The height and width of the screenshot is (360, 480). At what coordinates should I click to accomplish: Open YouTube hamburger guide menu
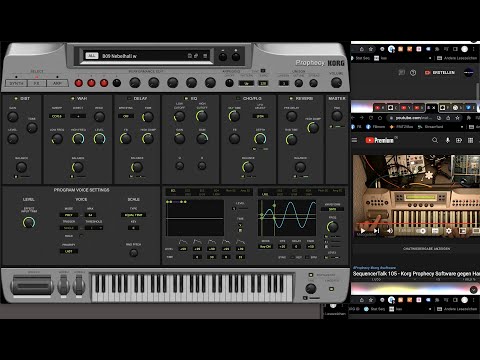pyautogui.click(x=354, y=140)
